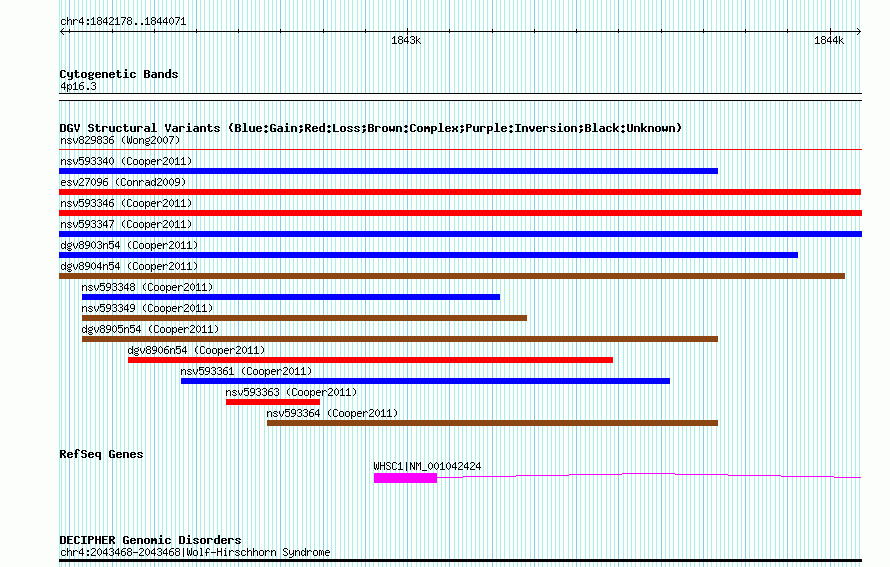This screenshot has width=890, height=567.
Task: Click the thin magenta WHSC1 intron line
Action: 649,475
